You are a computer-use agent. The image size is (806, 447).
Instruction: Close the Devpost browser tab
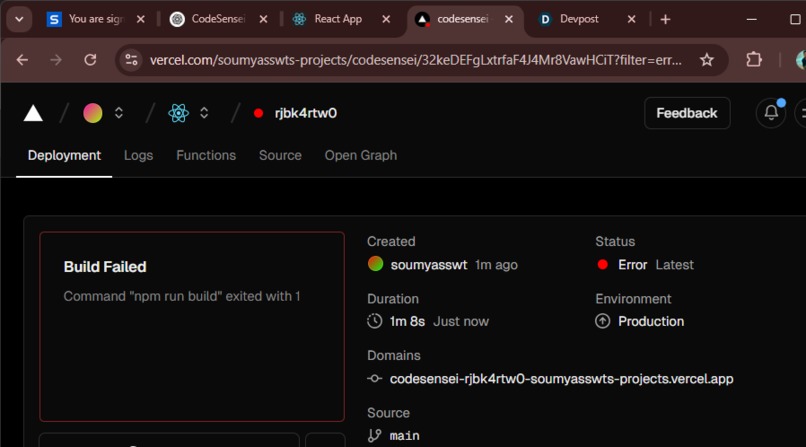click(x=632, y=19)
